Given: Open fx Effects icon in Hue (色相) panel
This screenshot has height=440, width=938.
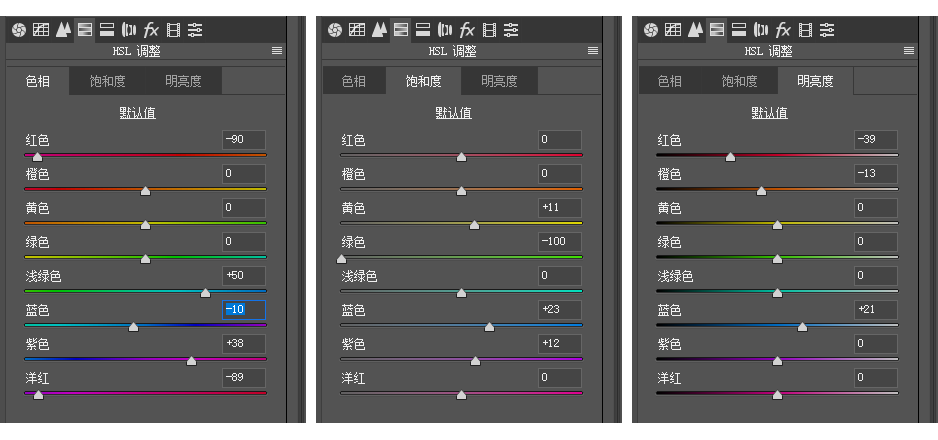Looking at the screenshot, I should pos(151,30).
